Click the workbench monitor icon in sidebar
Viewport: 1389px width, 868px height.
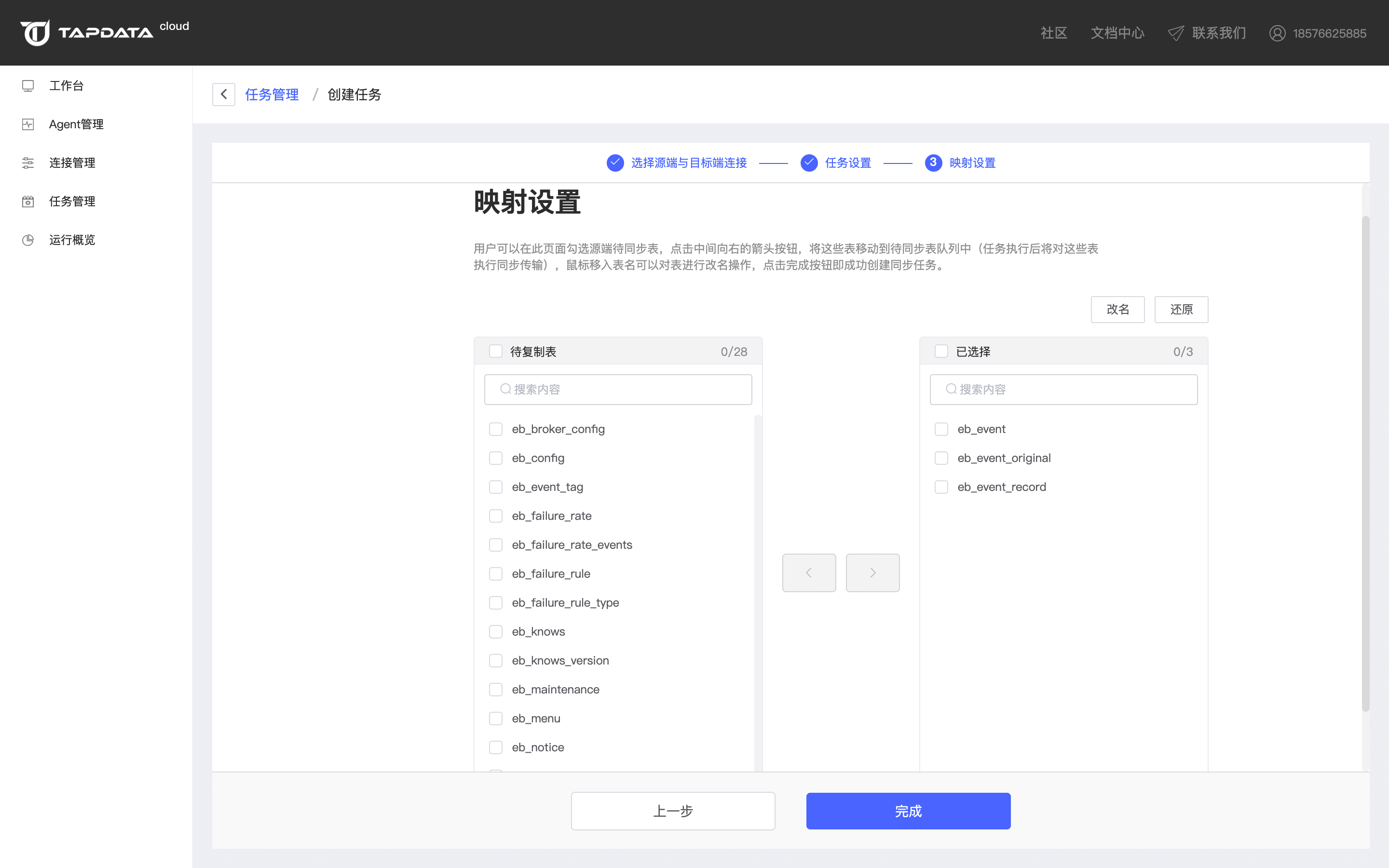27,85
